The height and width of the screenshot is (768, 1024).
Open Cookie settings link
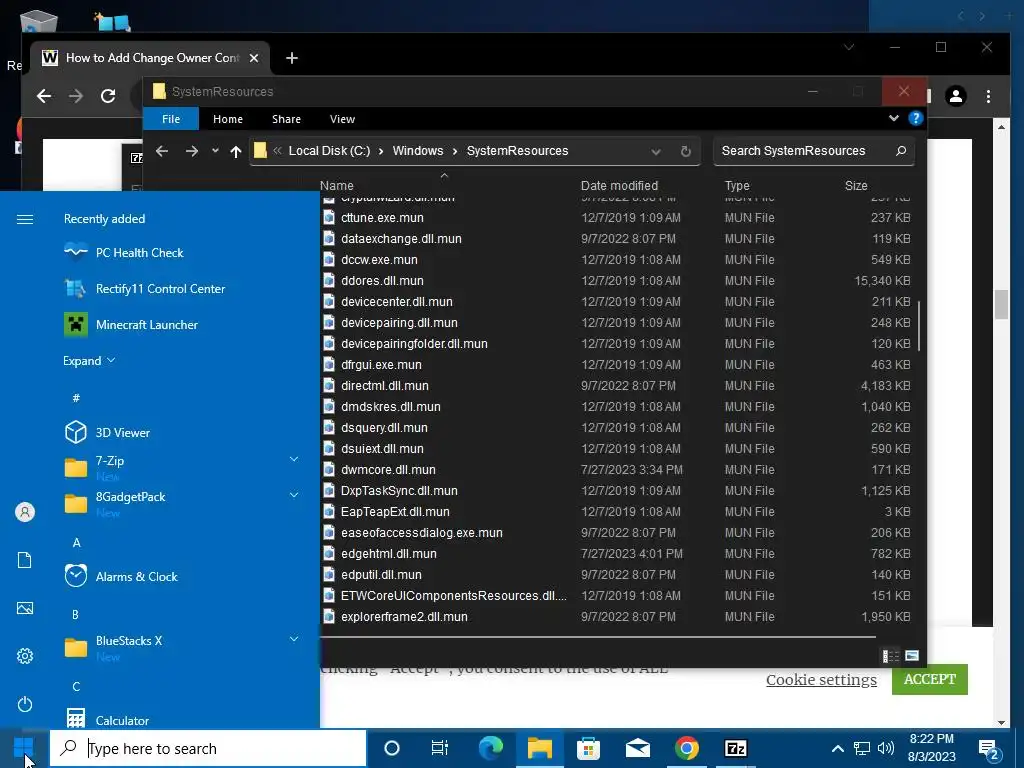[x=821, y=680]
